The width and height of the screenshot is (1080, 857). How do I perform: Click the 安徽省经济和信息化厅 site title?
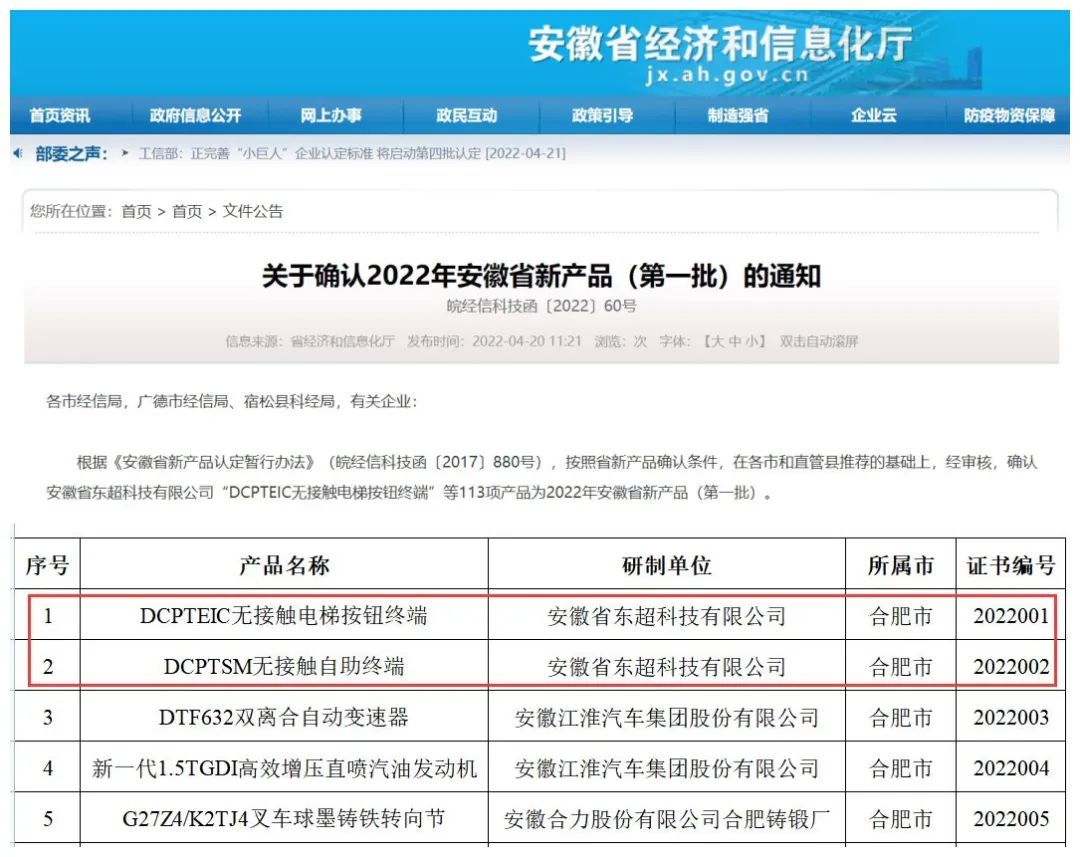720,43
